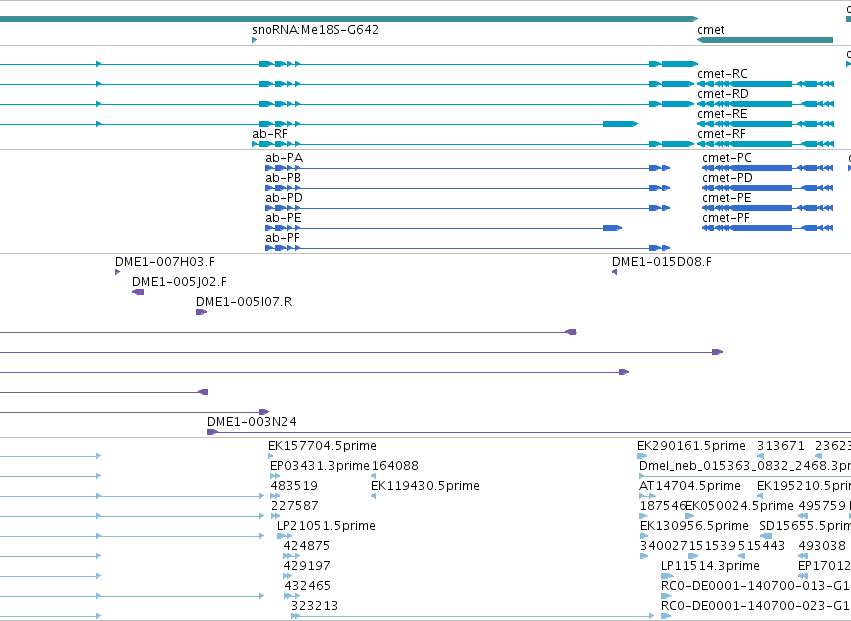Viewport: 851px width, 621px height.
Task: Select the snoRNA:Me18S-G642 gene label
Action: [x=315, y=30]
